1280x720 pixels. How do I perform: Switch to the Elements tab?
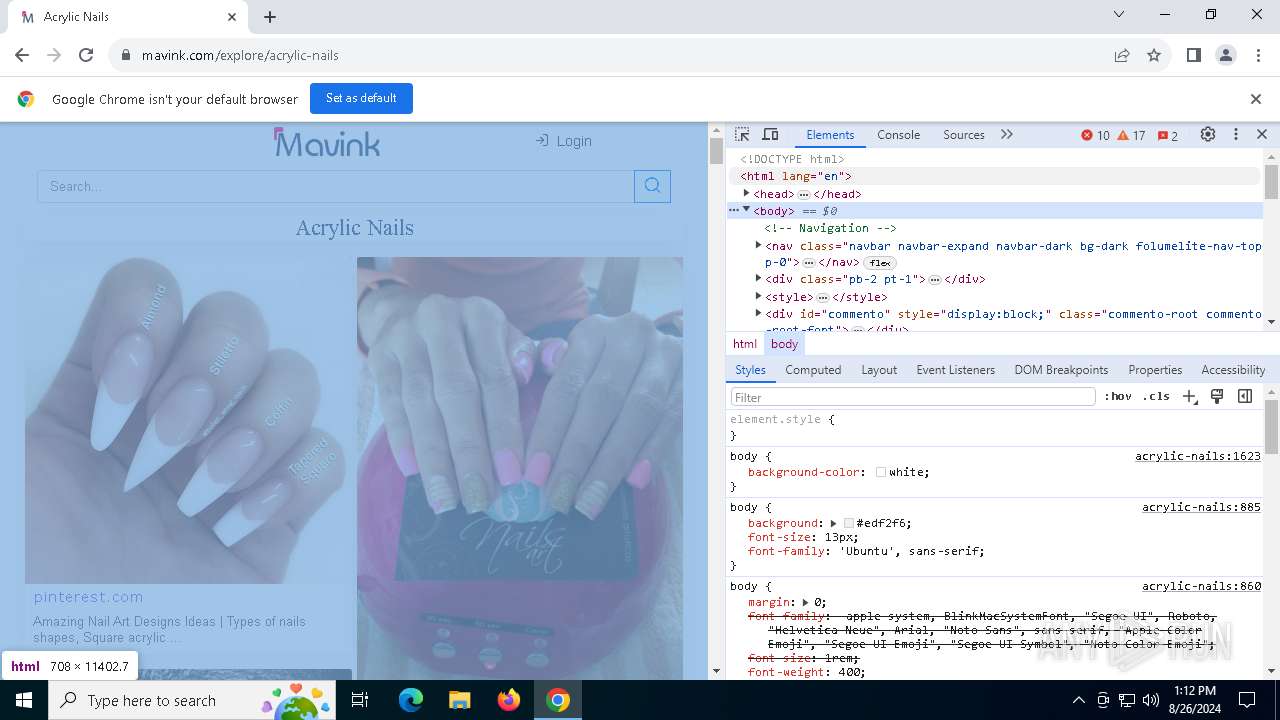tap(830, 135)
